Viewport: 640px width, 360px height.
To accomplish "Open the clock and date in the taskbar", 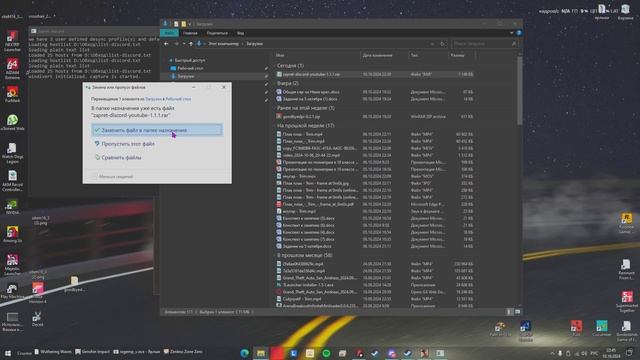I will (611, 353).
